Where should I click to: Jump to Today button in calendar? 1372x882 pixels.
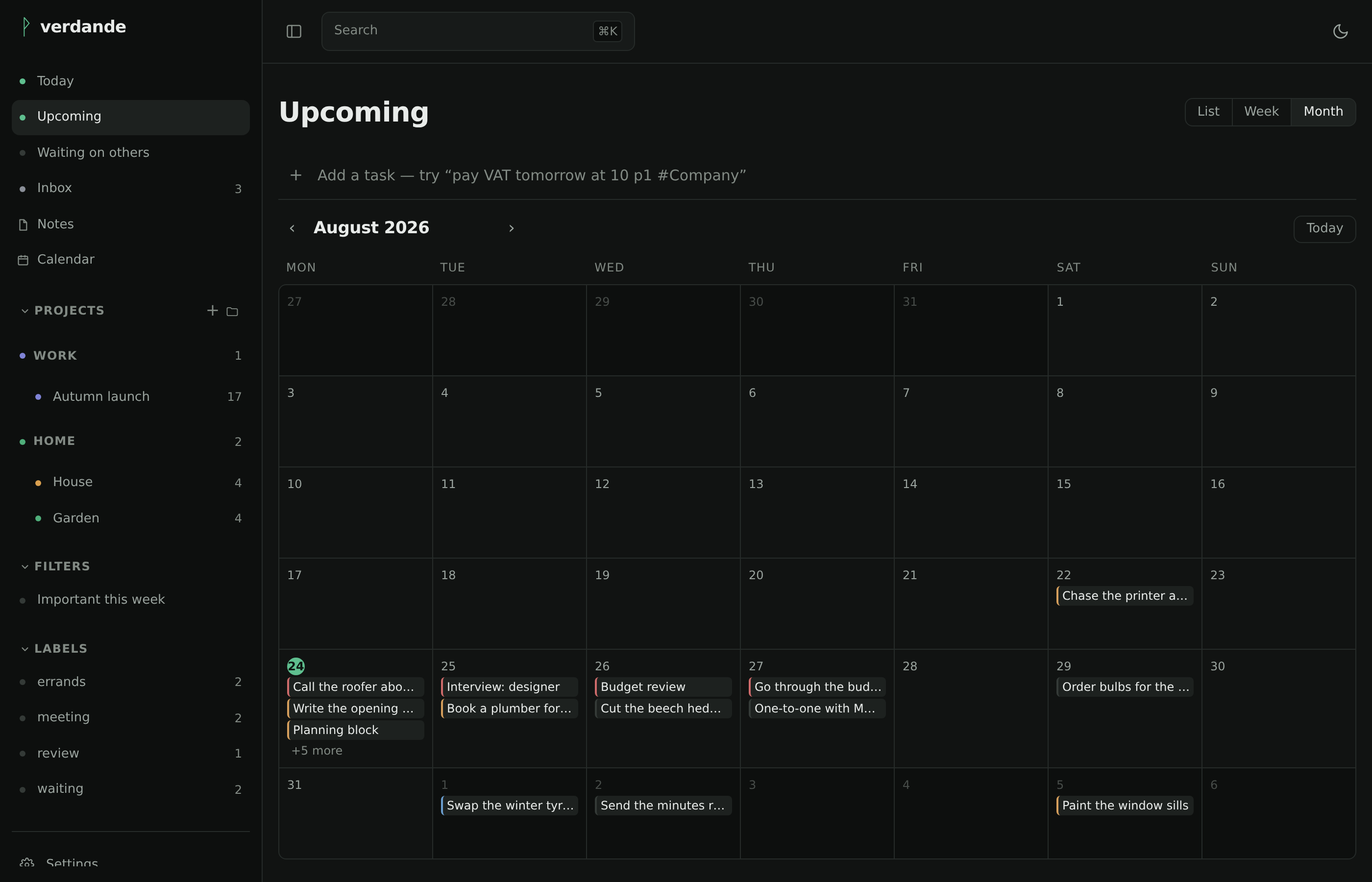(1324, 228)
